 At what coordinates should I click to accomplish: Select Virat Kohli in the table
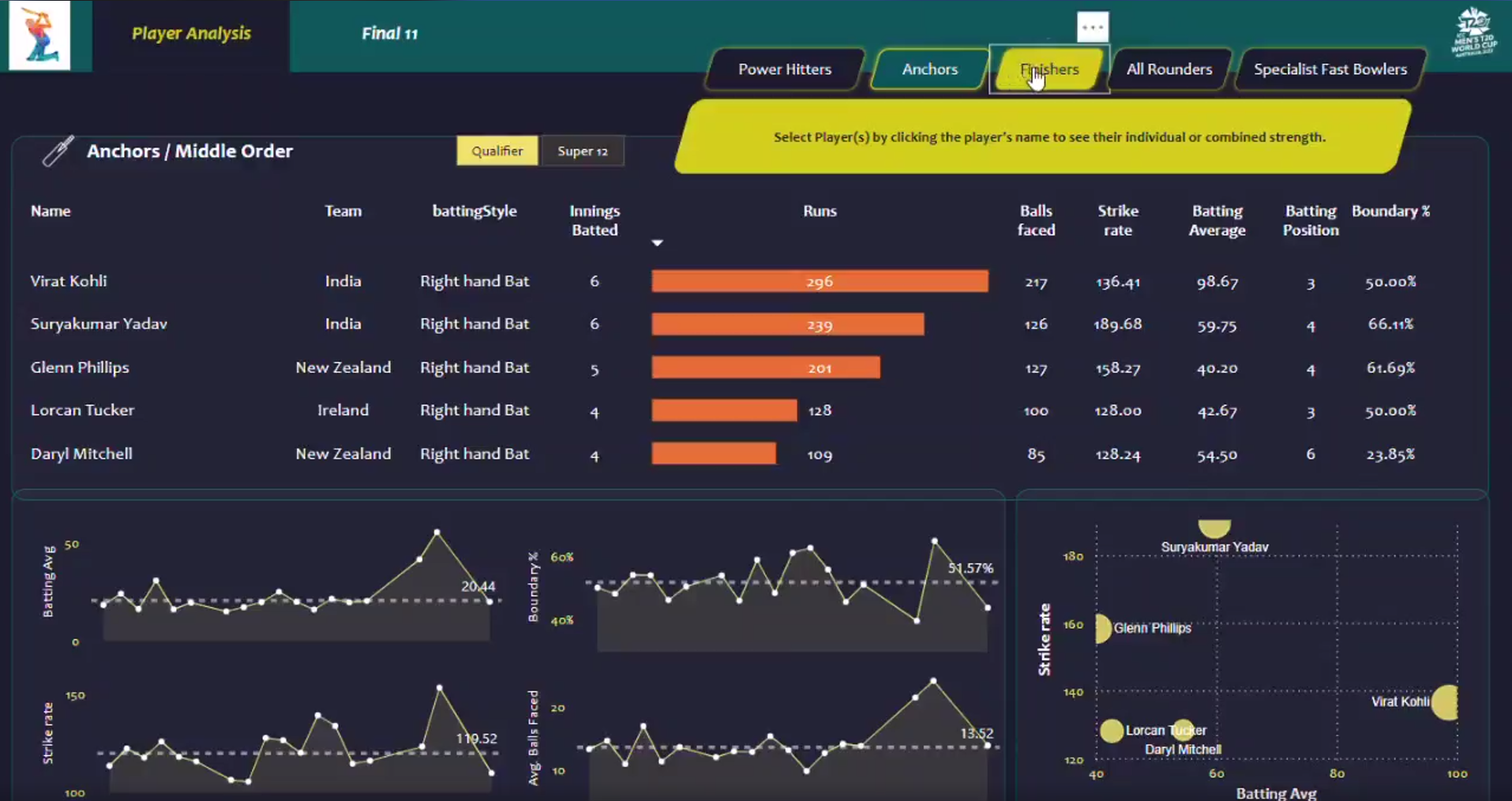[x=69, y=281]
